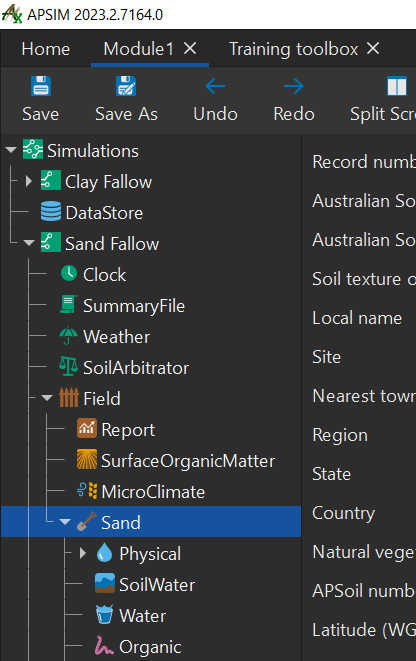Click the Split Screen icon
Image resolution: width=416 pixels, height=661 pixels.
397,86
